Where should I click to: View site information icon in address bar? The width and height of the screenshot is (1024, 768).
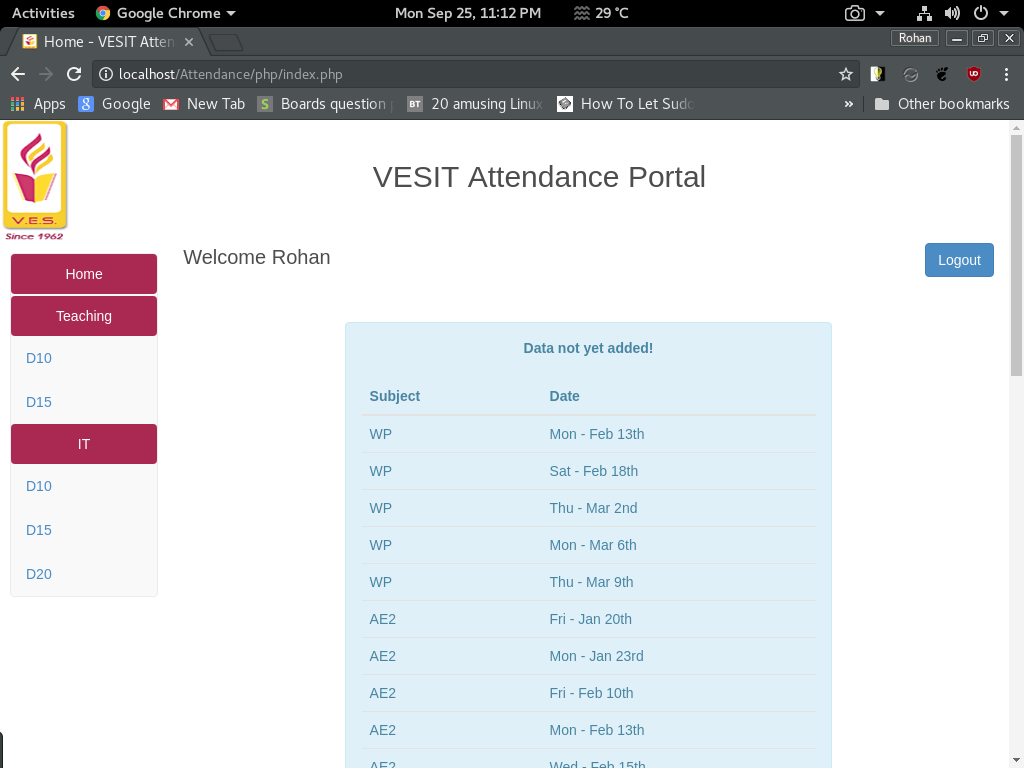point(105,74)
